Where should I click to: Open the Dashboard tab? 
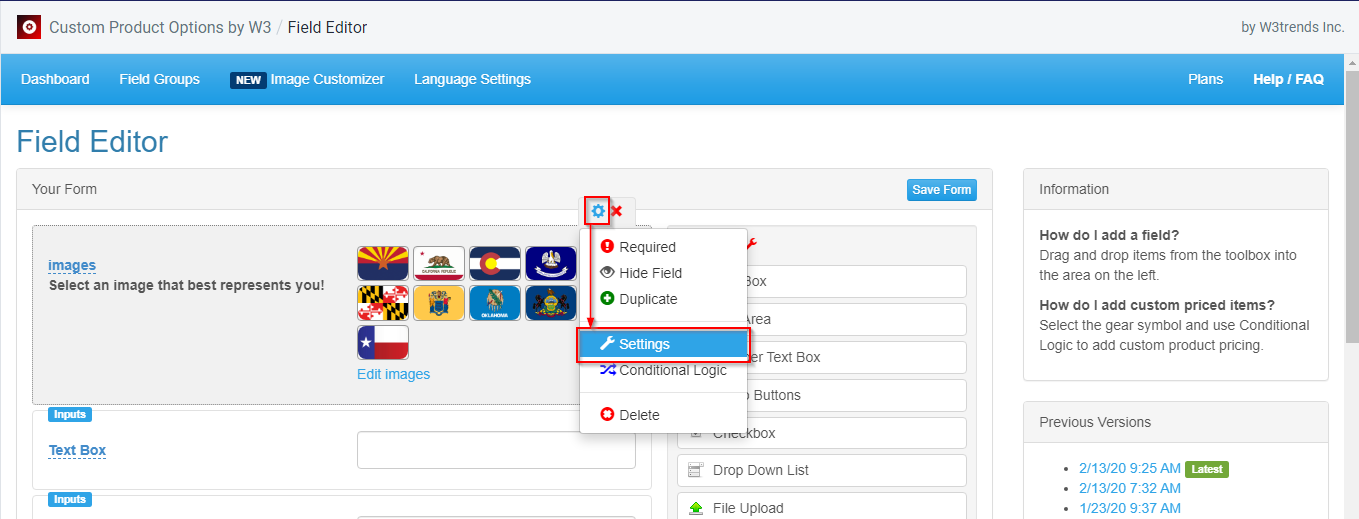55,79
